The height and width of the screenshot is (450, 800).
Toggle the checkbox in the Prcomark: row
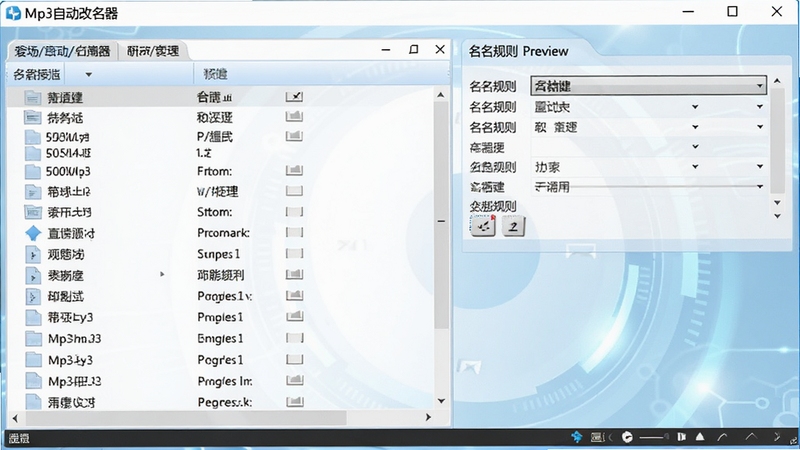[294, 232]
